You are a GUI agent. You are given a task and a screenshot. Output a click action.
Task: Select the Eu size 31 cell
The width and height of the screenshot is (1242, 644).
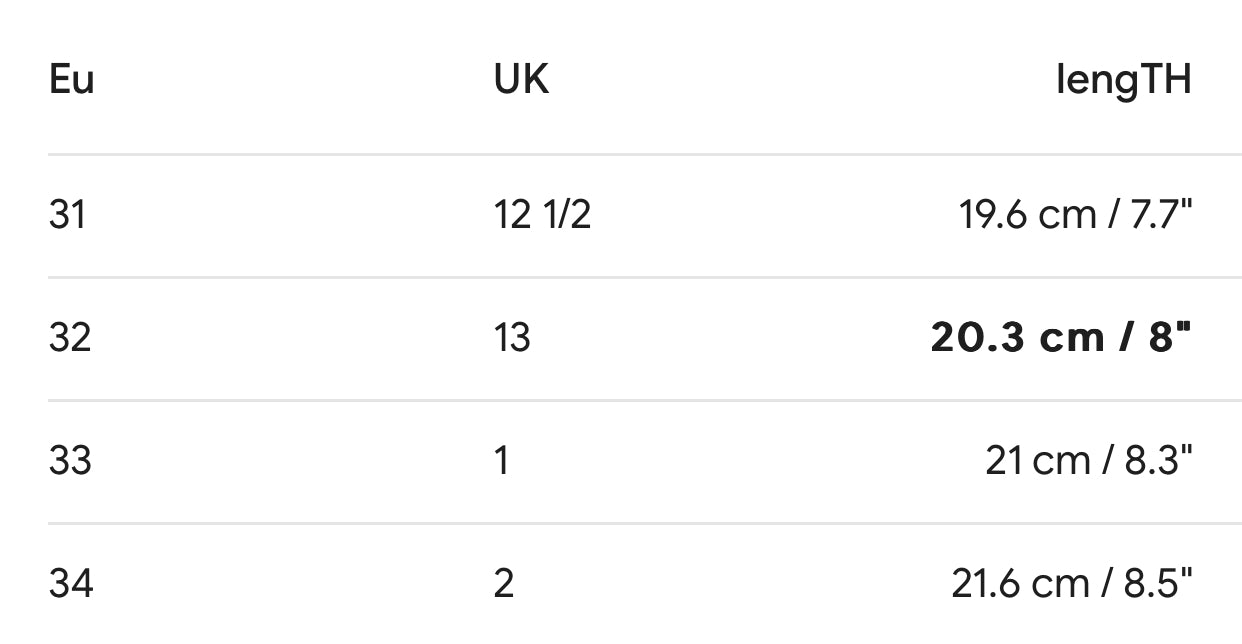(67, 215)
